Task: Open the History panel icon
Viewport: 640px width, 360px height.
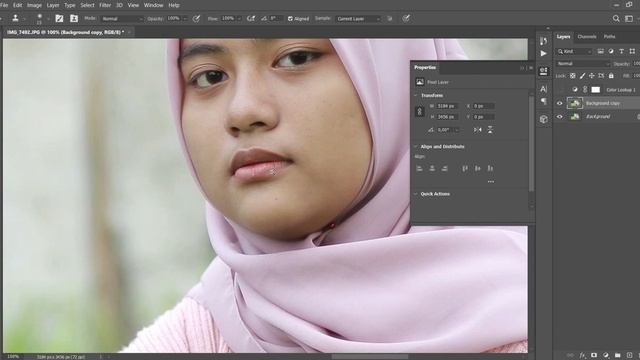Action: [x=543, y=41]
